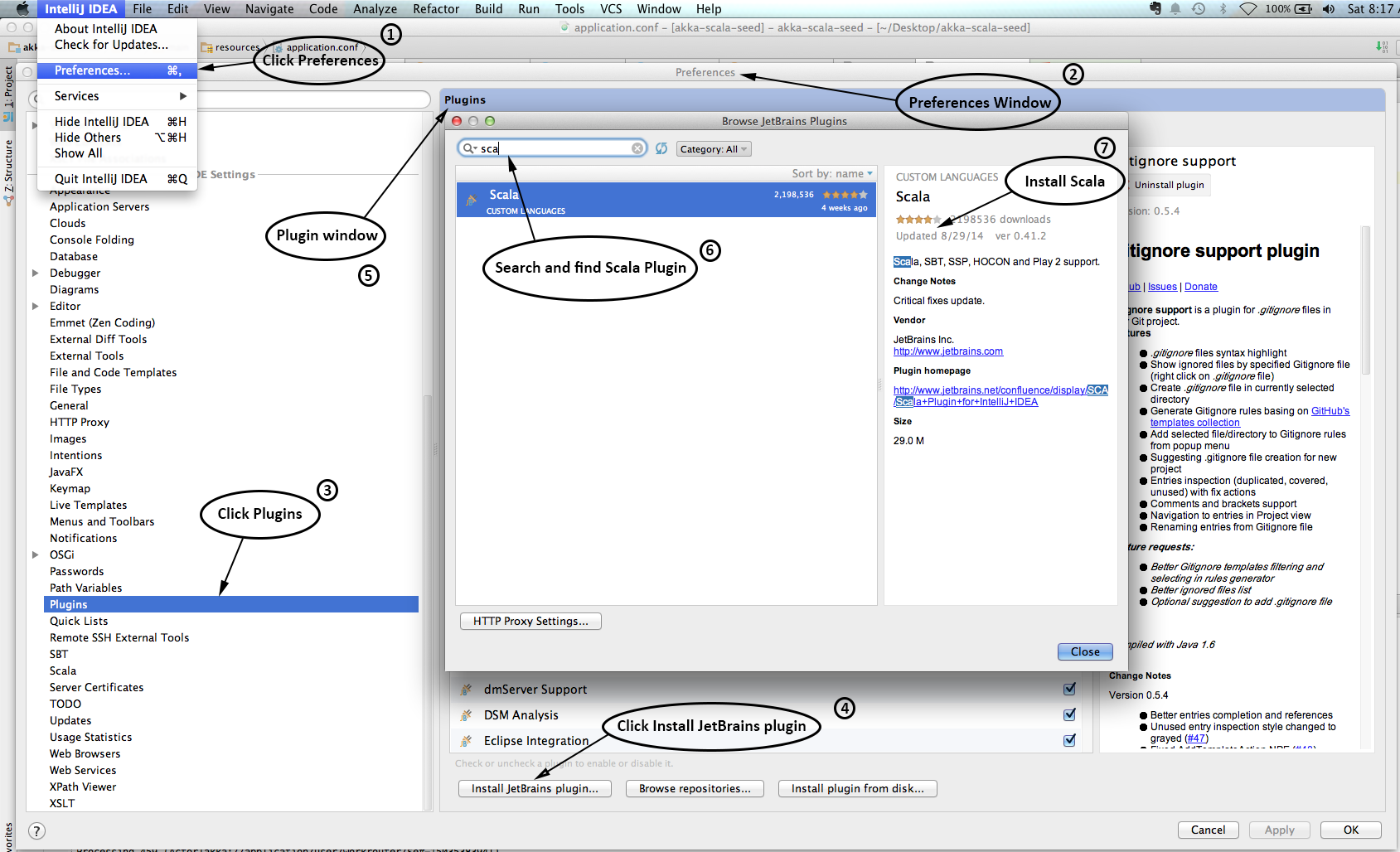Choose Quit IntelliJ IDEA menu entry
This screenshot has height=852, width=1400.
pyautogui.click(x=117, y=179)
